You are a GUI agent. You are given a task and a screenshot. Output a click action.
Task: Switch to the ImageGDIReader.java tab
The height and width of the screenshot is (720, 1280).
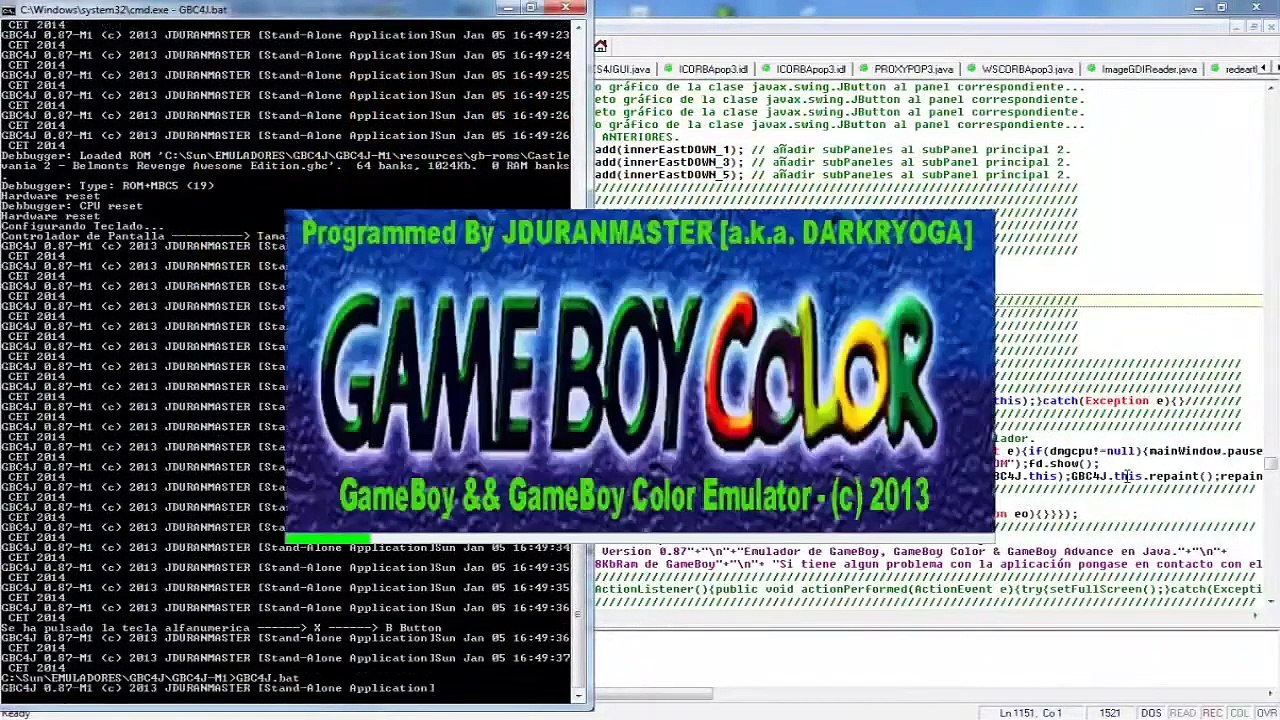pyautogui.click(x=1141, y=70)
